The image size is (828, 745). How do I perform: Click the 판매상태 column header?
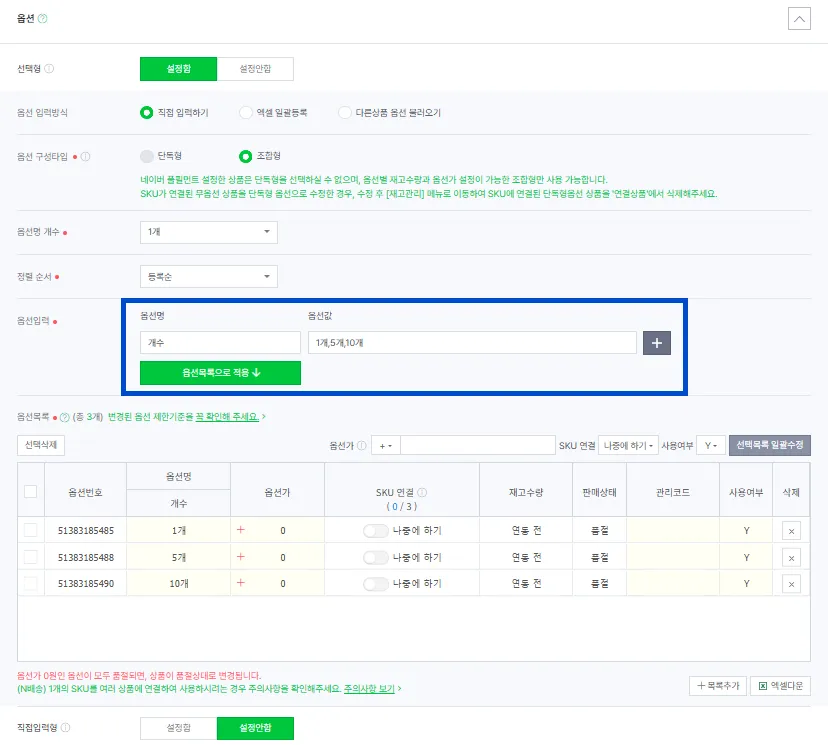[x=599, y=492]
